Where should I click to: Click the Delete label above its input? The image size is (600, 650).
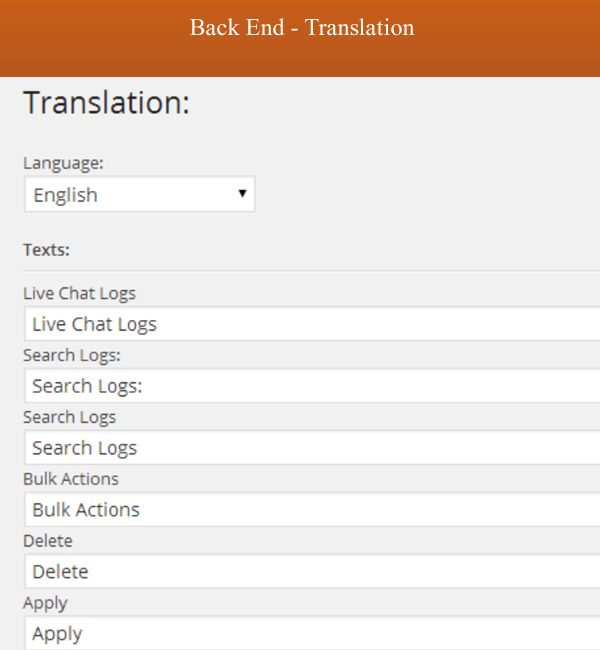click(48, 541)
